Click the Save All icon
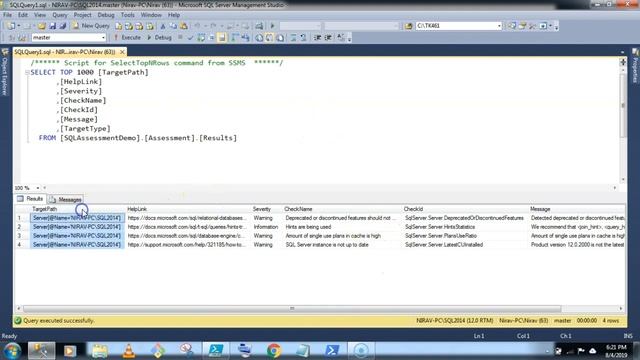The height and width of the screenshot is (360, 640). click(x=62, y=26)
